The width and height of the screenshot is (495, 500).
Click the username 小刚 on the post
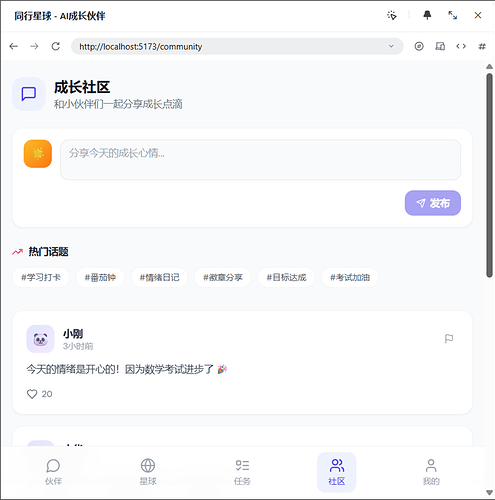pos(73,334)
